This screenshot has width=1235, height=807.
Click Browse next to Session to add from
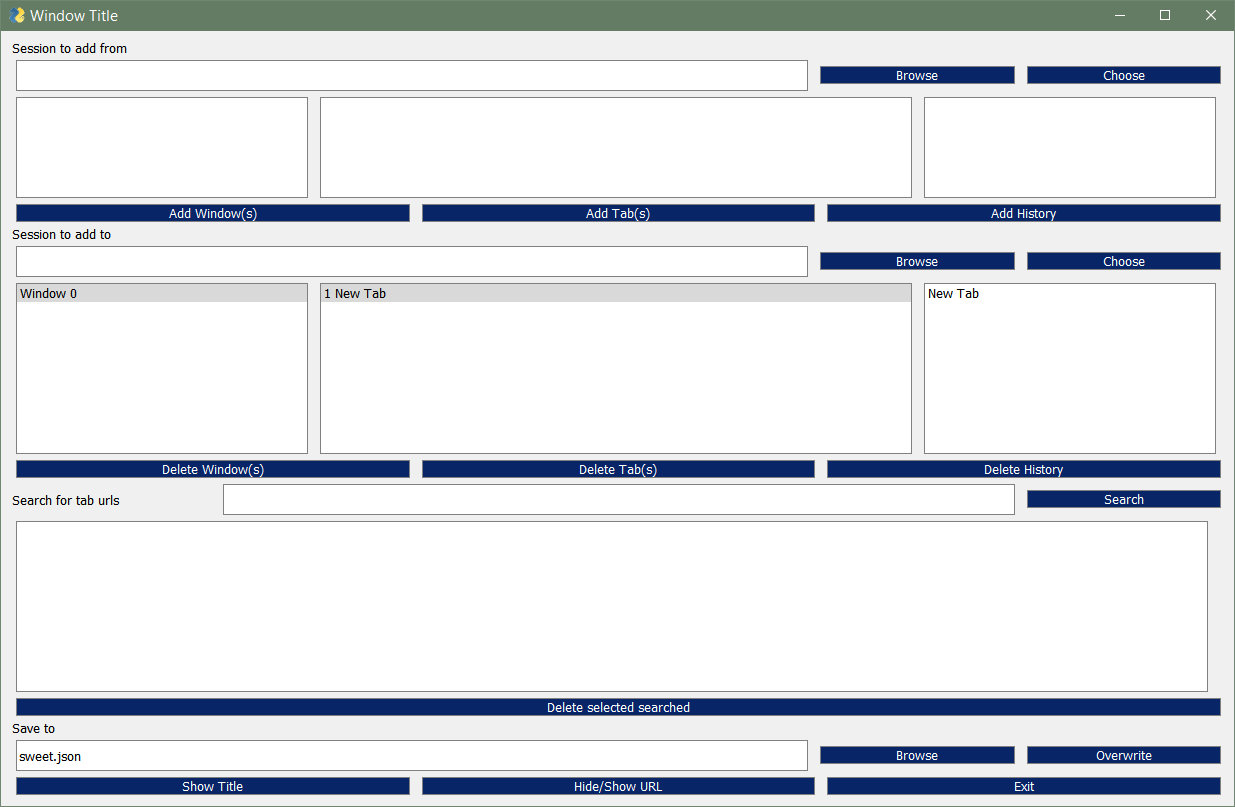coord(916,74)
